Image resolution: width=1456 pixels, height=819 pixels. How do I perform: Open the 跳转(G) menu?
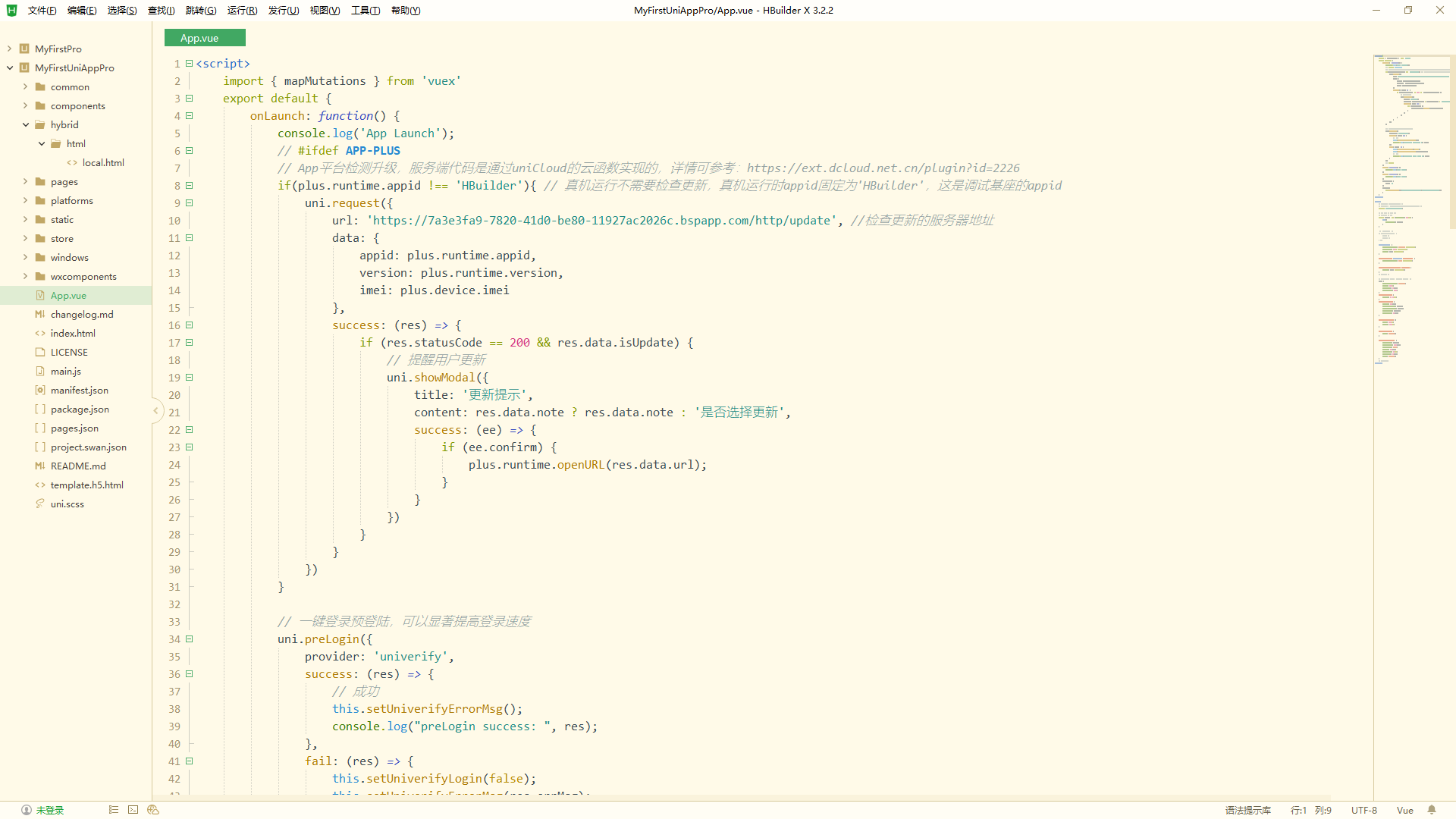[201, 11]
